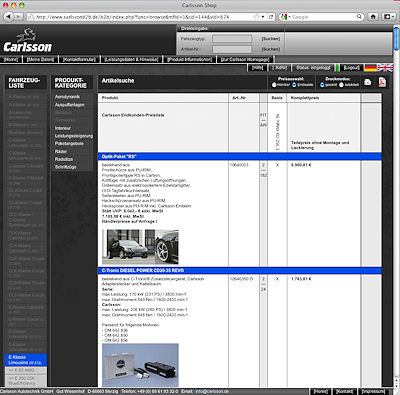400x395 pixels.
Task: Select the Händler price radio button
Action: pyautogui.click(x=274, y=85)
